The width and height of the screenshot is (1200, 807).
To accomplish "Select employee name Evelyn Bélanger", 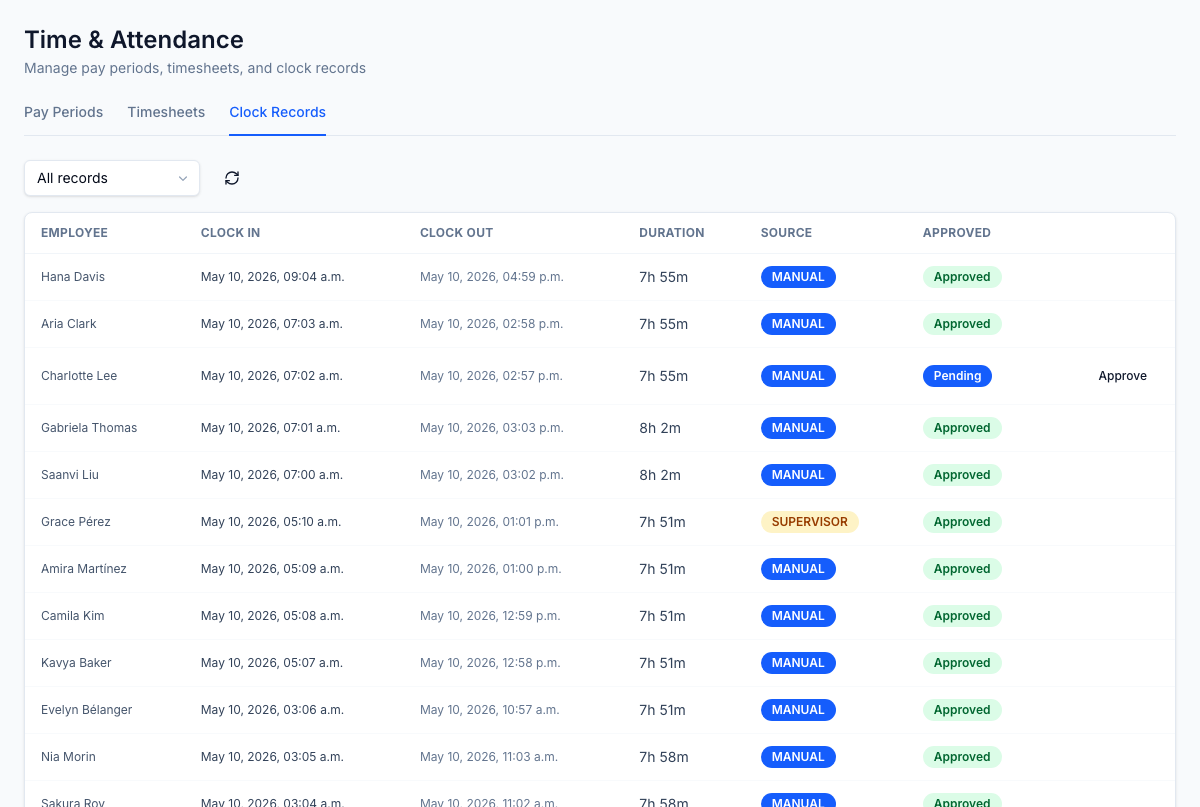I will pos(87,710).
